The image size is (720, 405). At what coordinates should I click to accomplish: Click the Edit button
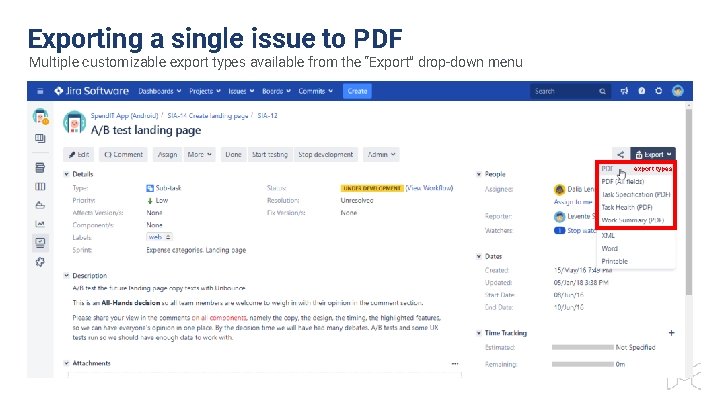(x=79, y=154)
